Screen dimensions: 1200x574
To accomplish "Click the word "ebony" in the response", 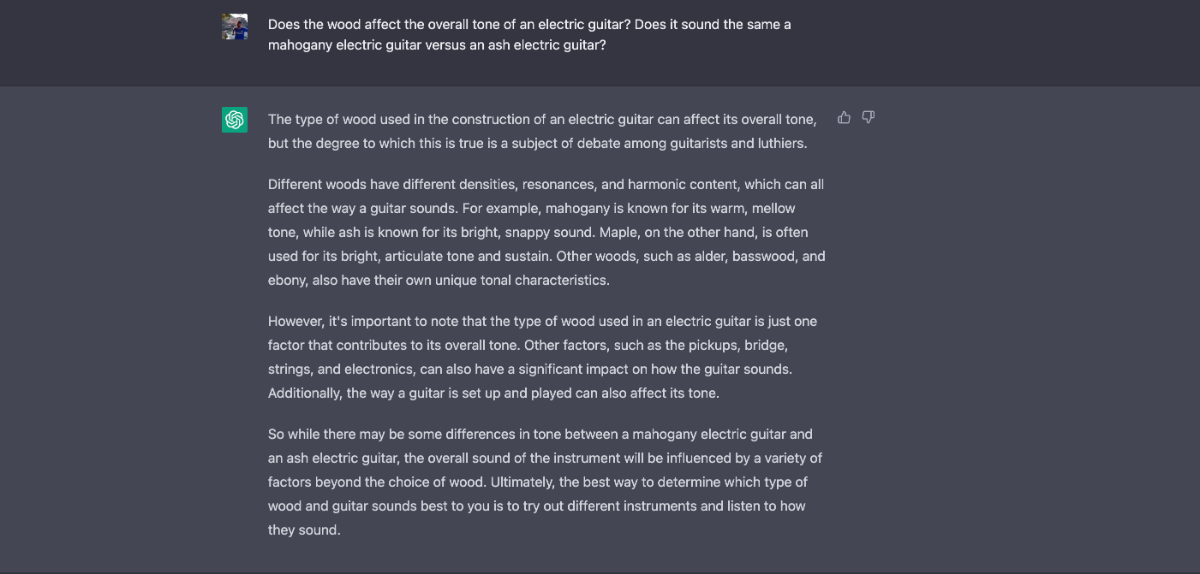I will pos(287,280).
